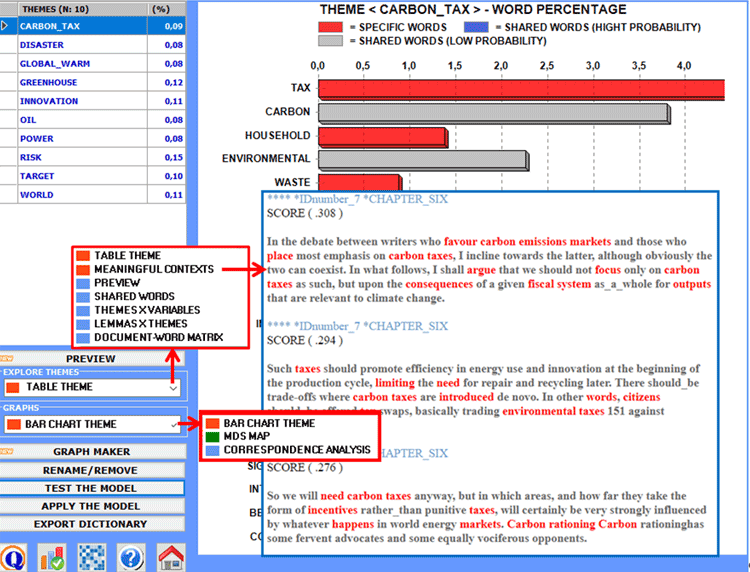Click the EXPORT DICTIONARY button
The image size is (750, 572).
[x=93, y=524]
